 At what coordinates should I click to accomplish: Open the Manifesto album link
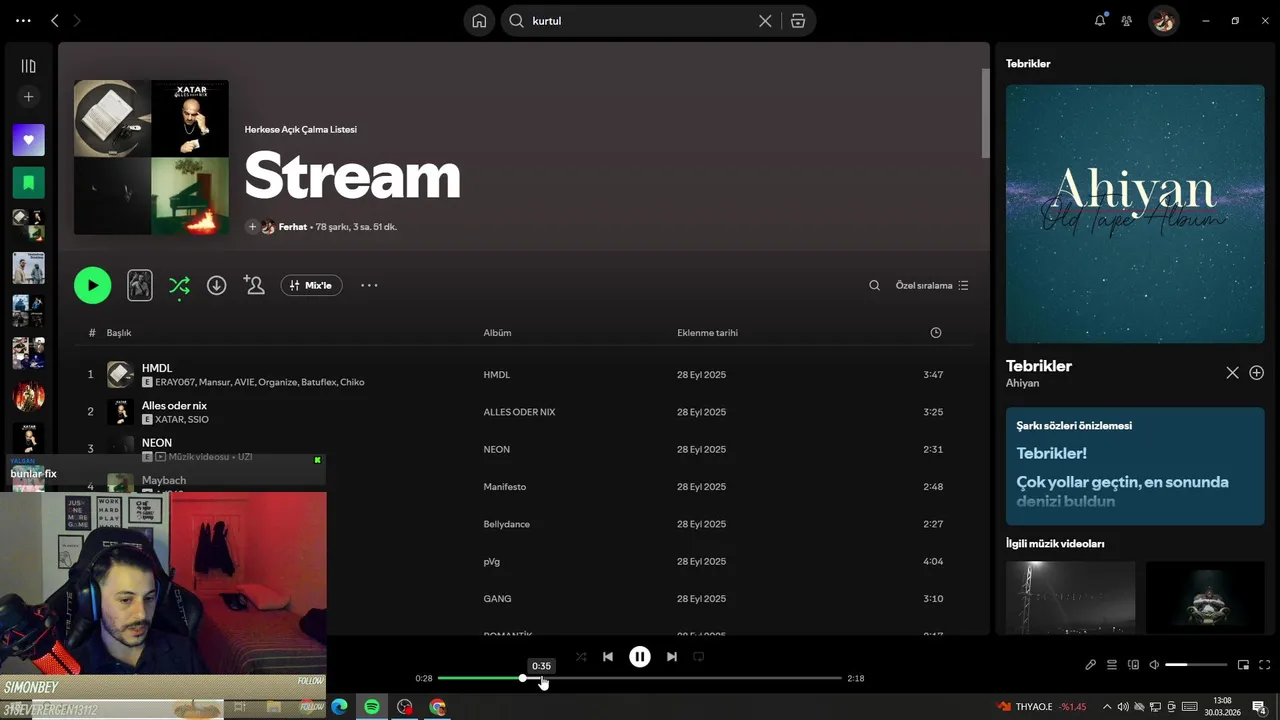(505, 487)
